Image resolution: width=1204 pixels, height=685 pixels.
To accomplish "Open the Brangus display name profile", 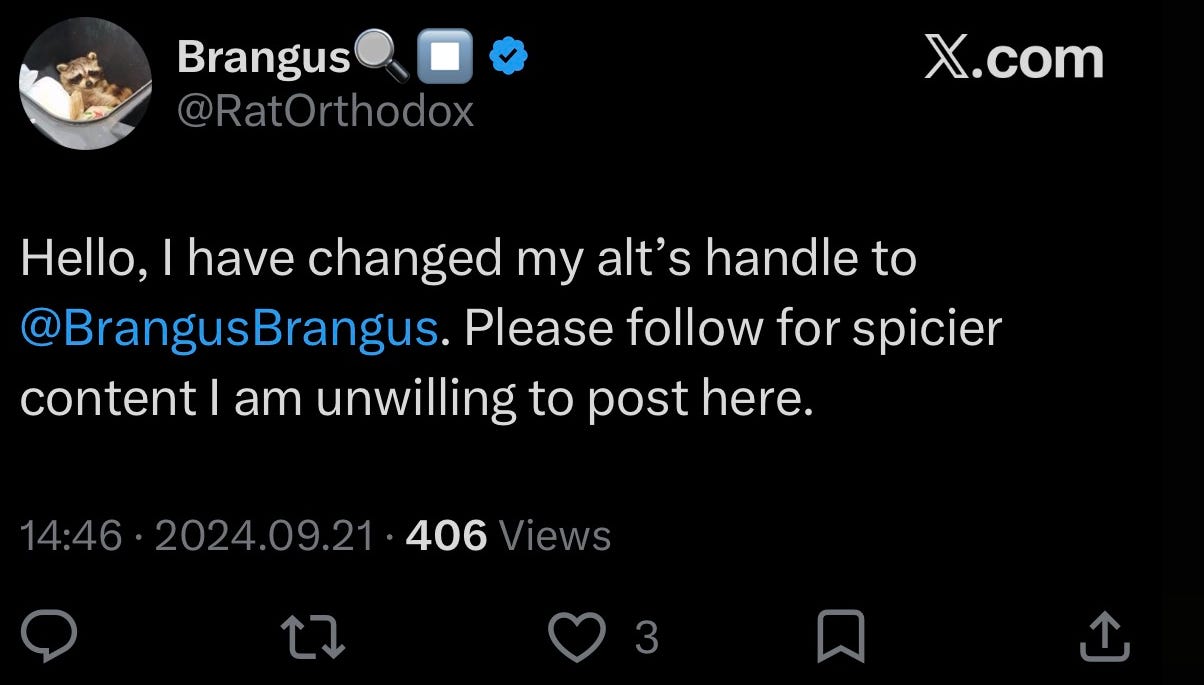I will click(263, 60).
